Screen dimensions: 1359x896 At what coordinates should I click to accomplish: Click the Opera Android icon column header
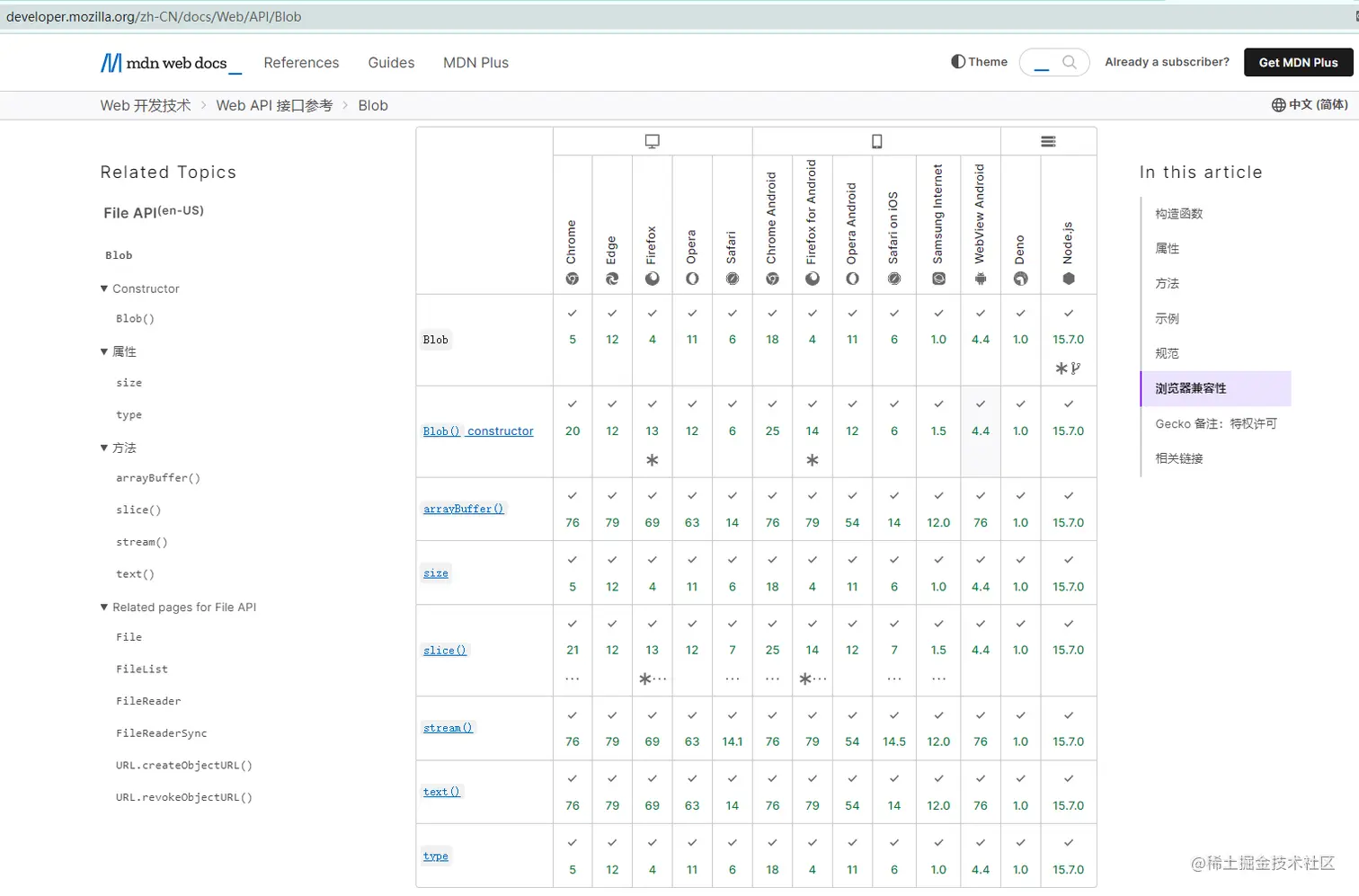tap(852, 279)
